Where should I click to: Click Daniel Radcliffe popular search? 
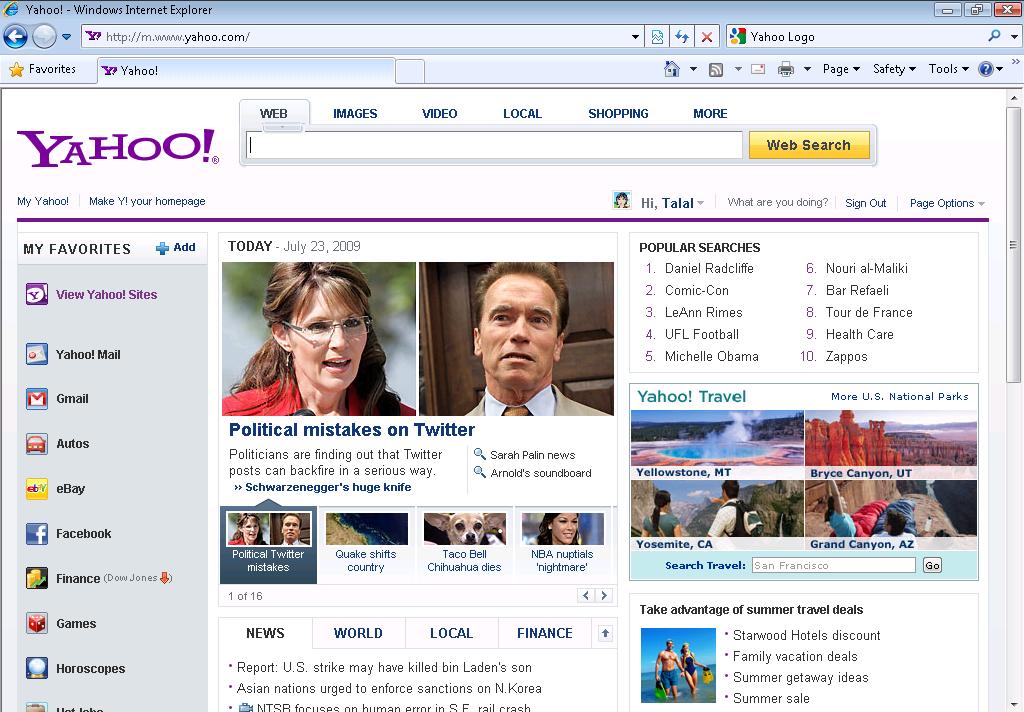pyautogui.click(x=709, y=268)
